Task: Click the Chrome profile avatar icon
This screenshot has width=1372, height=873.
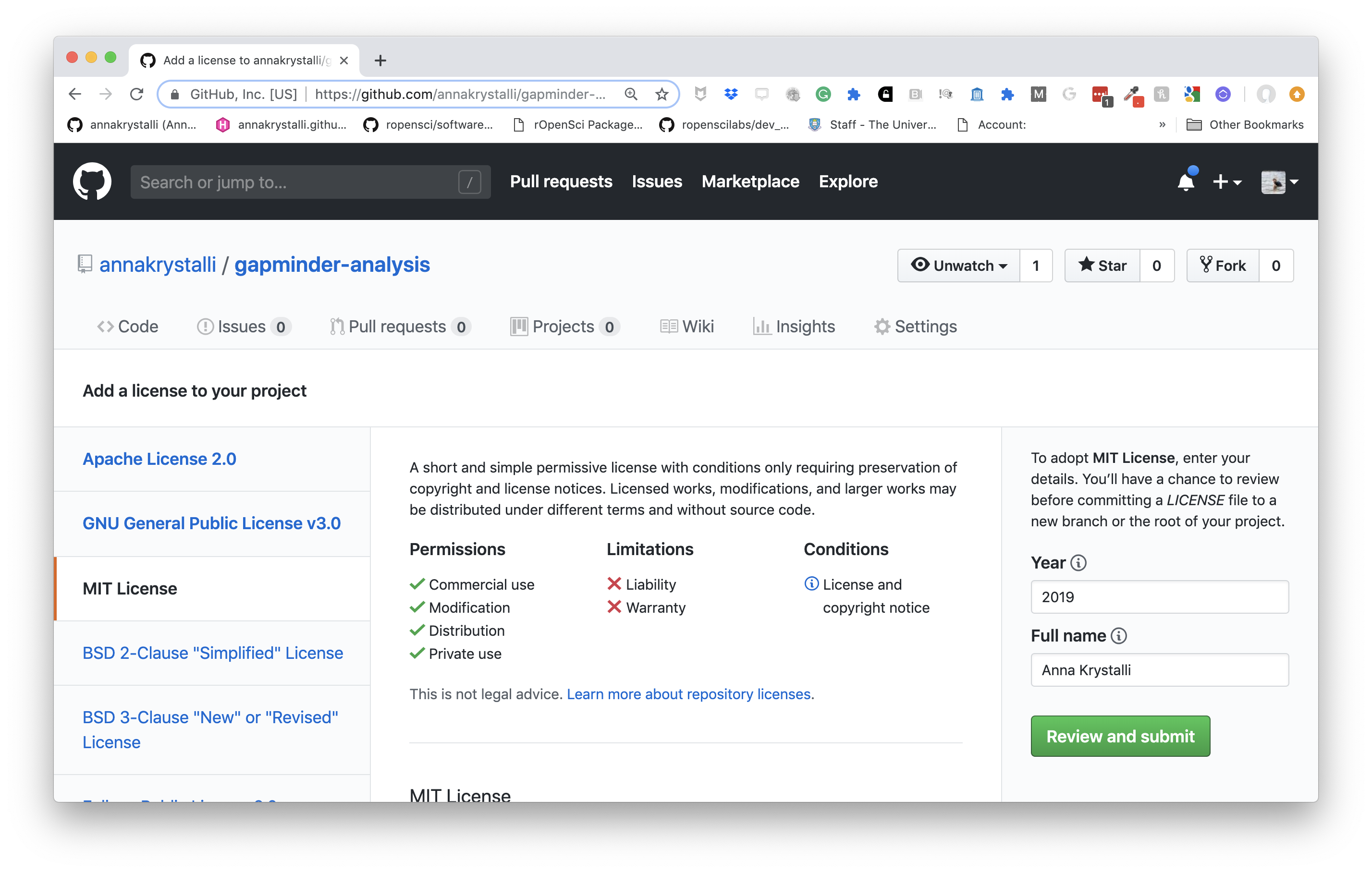Action: 1265,94
